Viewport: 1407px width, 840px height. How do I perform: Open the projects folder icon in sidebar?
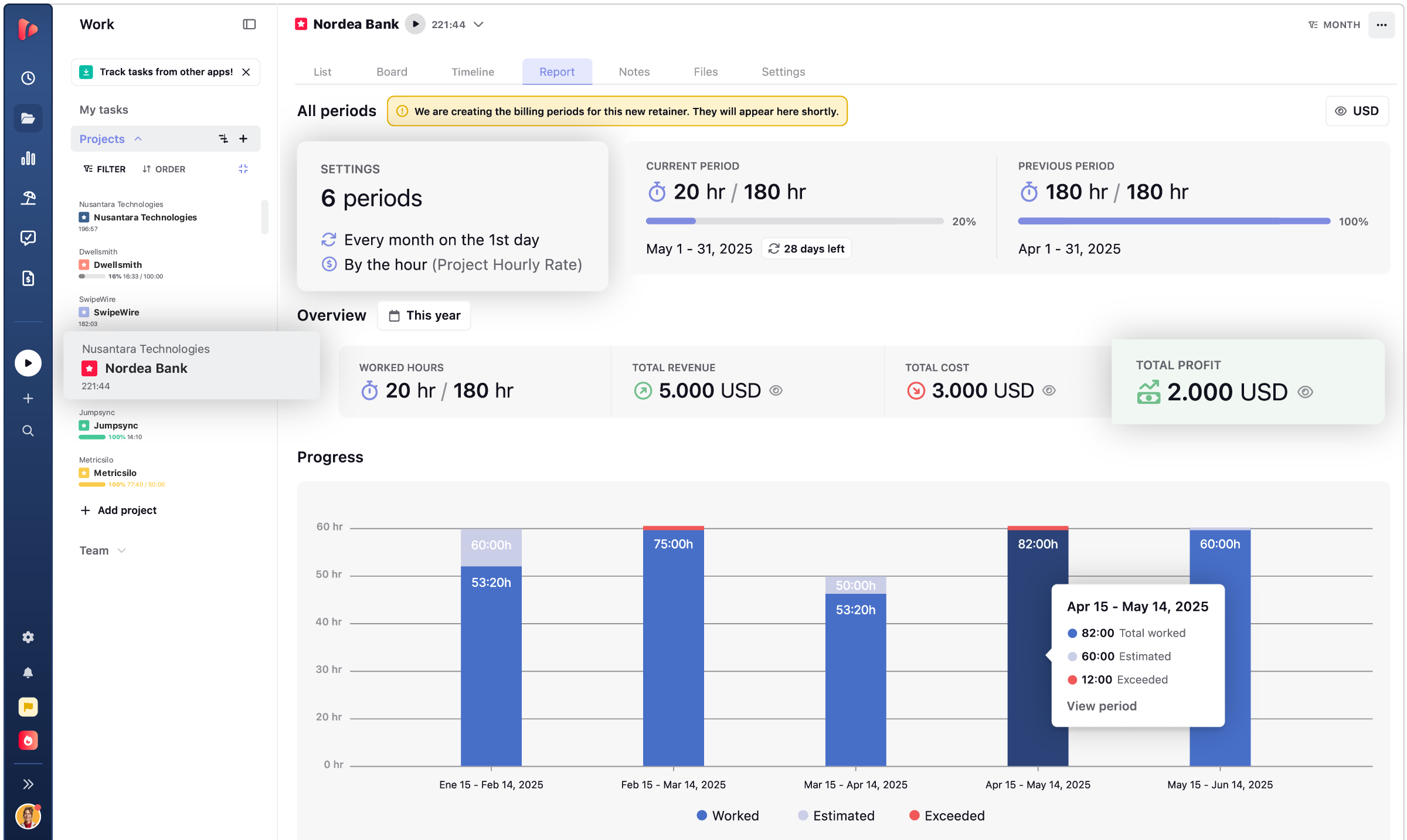click(28, 118)
